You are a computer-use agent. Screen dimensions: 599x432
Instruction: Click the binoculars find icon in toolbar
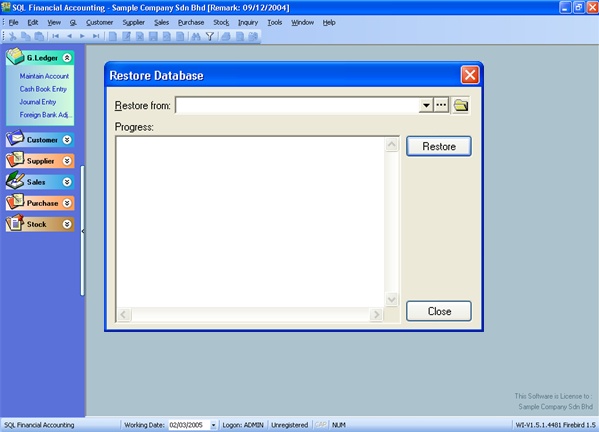pos(196,36)
